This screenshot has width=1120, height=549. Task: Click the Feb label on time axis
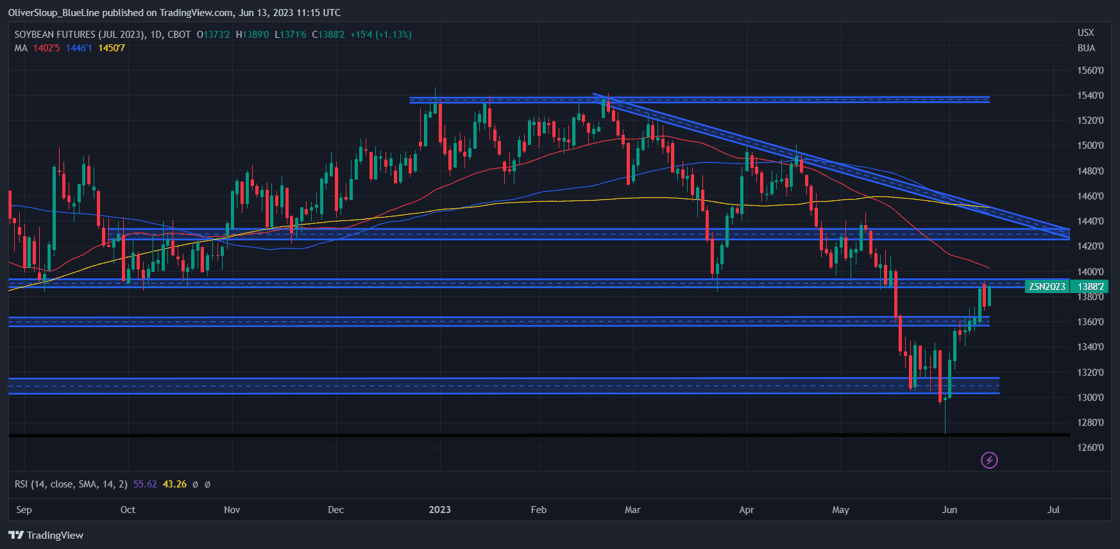coord(539,510)
